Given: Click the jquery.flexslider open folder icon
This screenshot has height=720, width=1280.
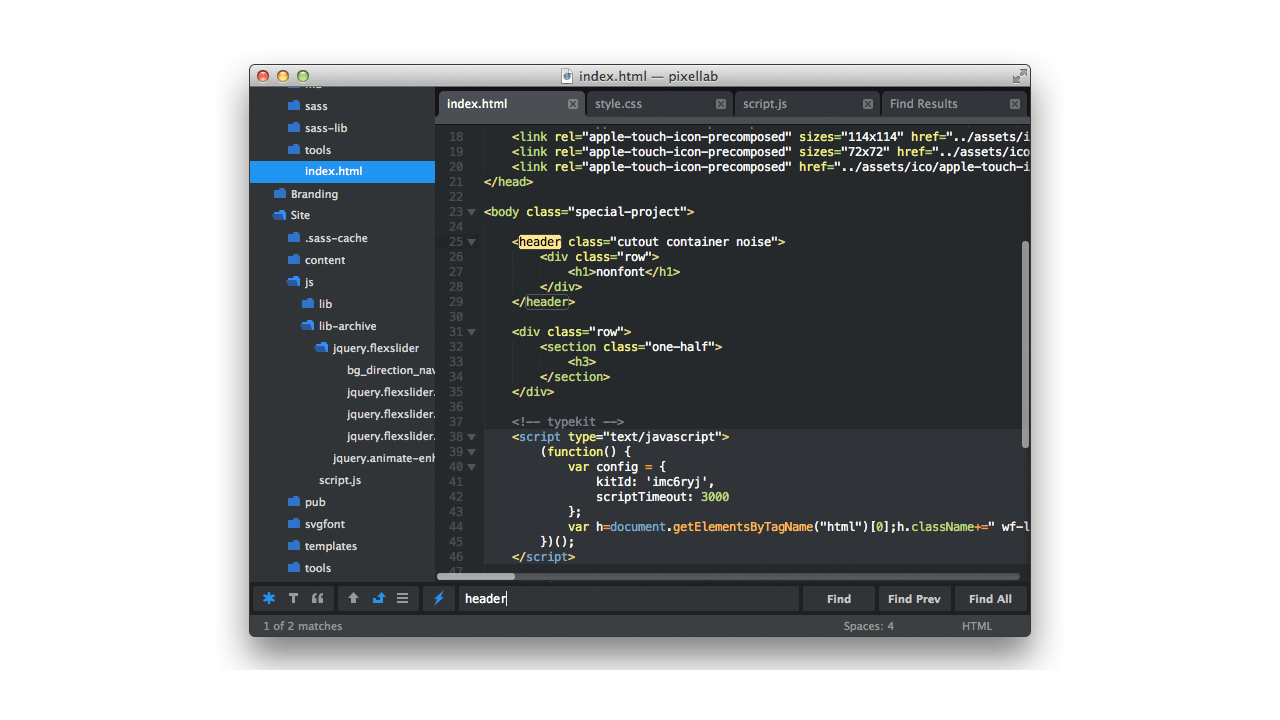Looking at the screenshot, I should click(x=322, y=348).
